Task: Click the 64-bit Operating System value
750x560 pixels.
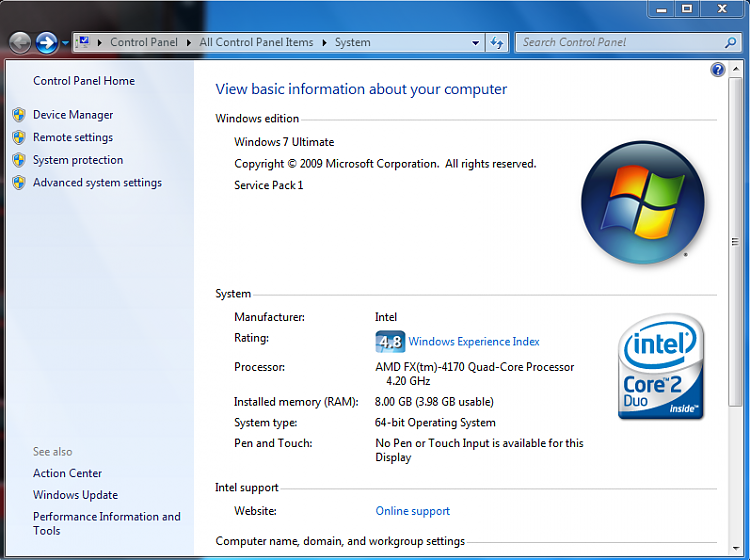Action: 435,423
